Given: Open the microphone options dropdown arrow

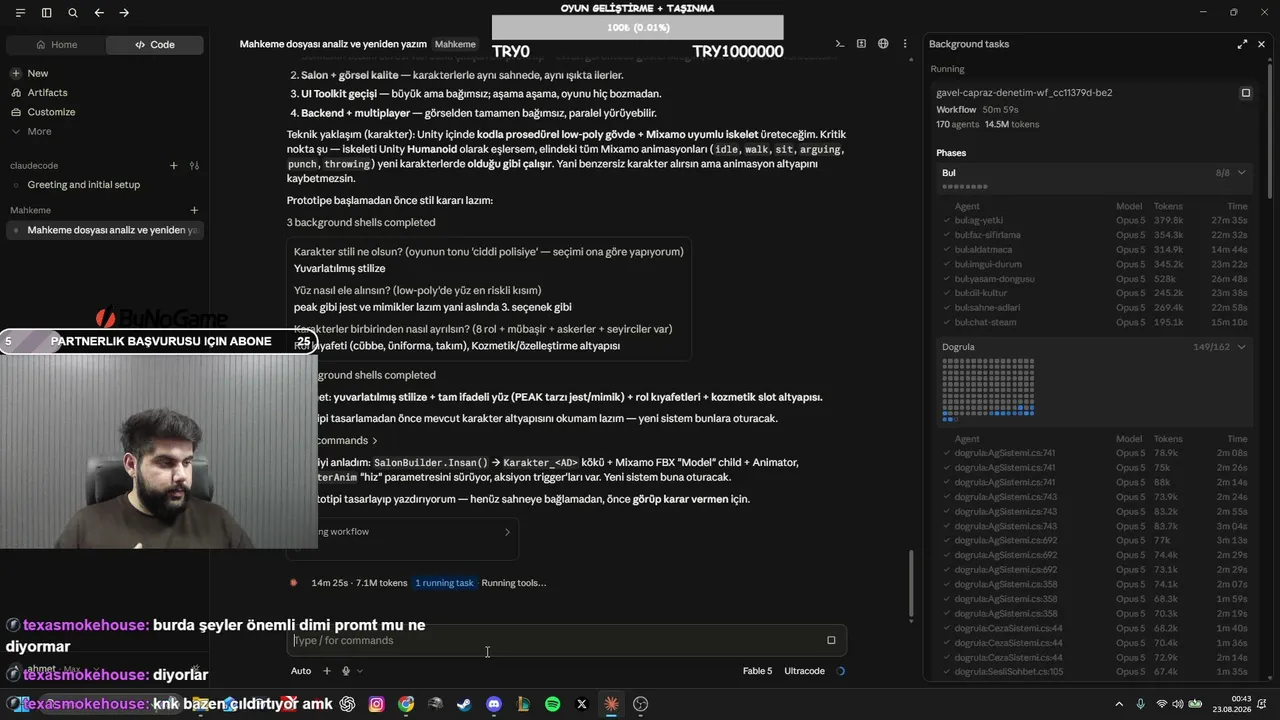Looking at the screenshot, I should pyautogui.click(x=360, y=671).
